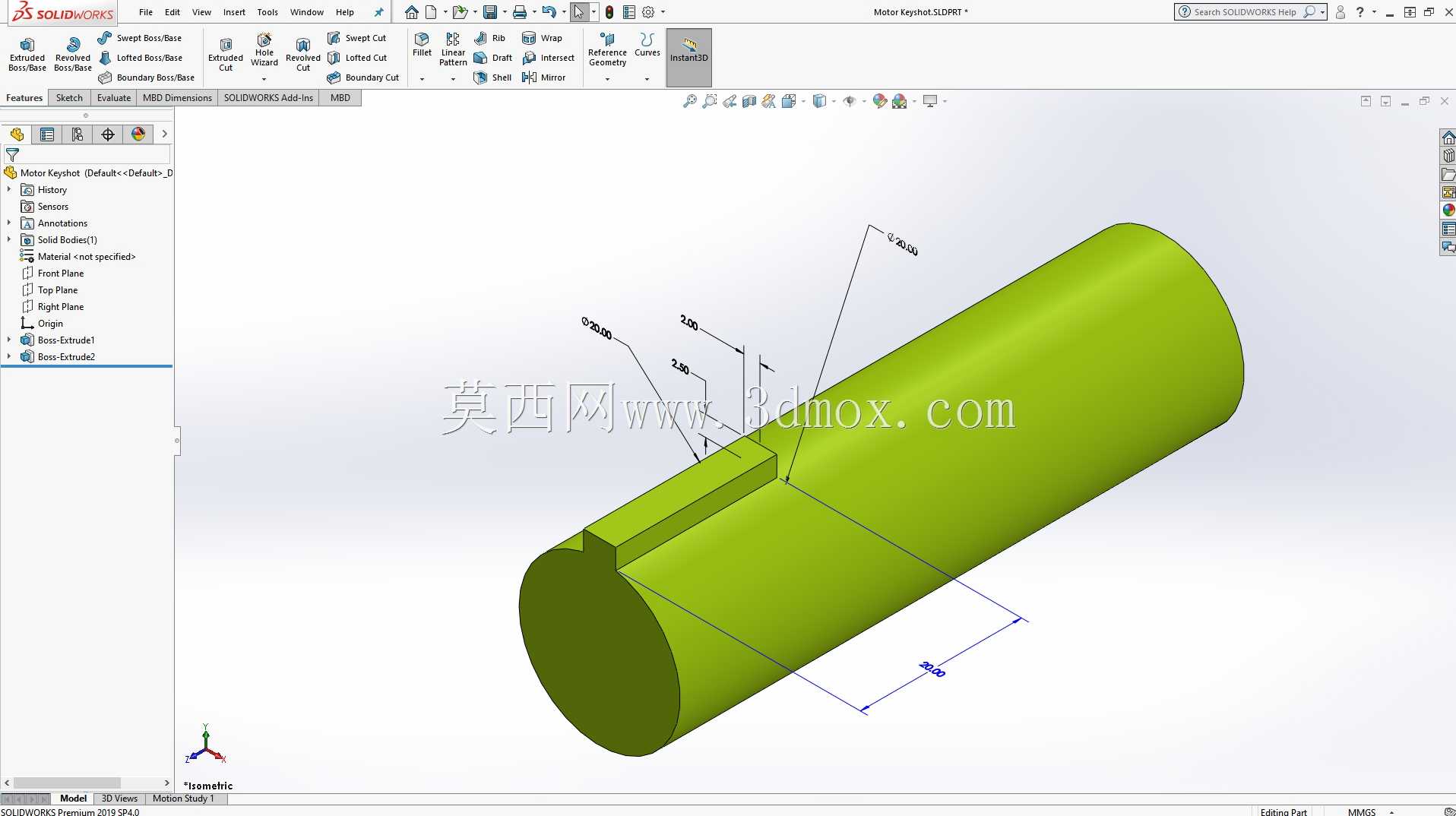
Task: Select the Rib tool
Action: pos(489,38)
